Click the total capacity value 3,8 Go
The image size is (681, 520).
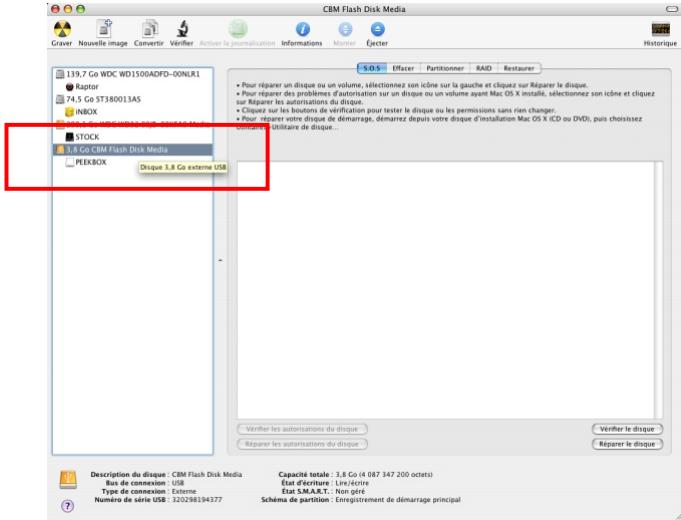[384, 474]
